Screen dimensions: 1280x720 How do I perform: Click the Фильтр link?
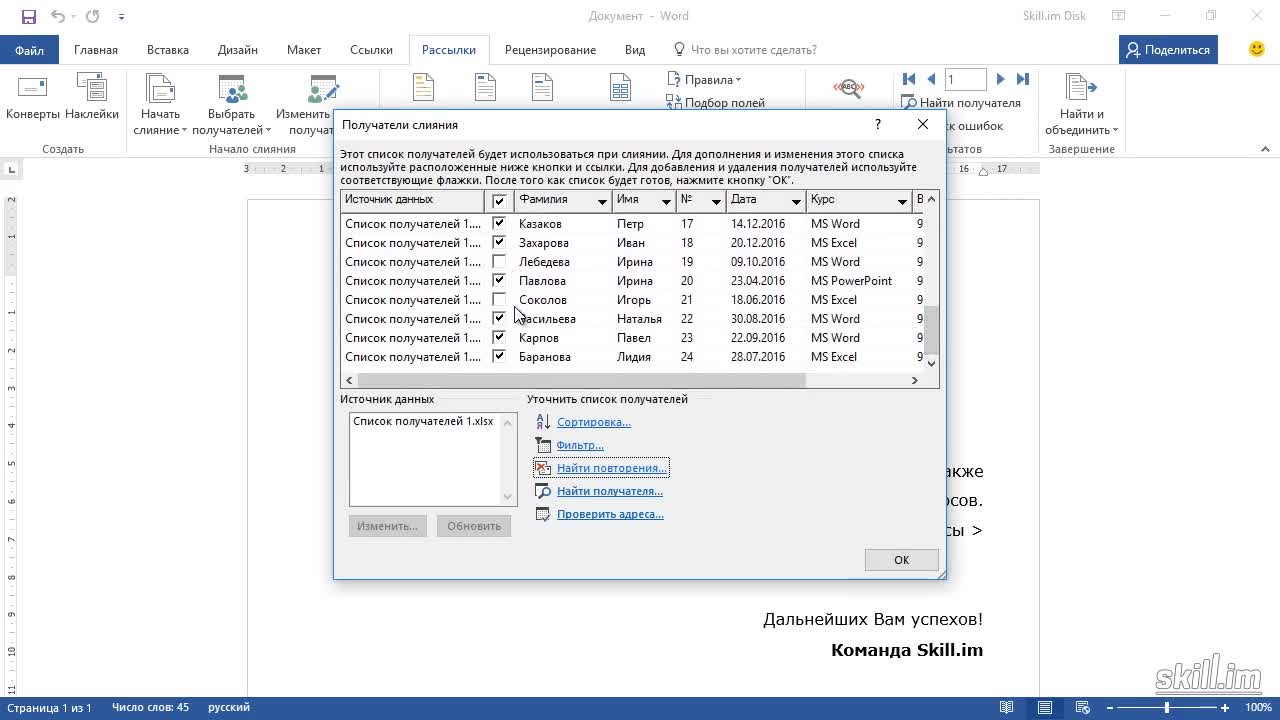point(580,445)
